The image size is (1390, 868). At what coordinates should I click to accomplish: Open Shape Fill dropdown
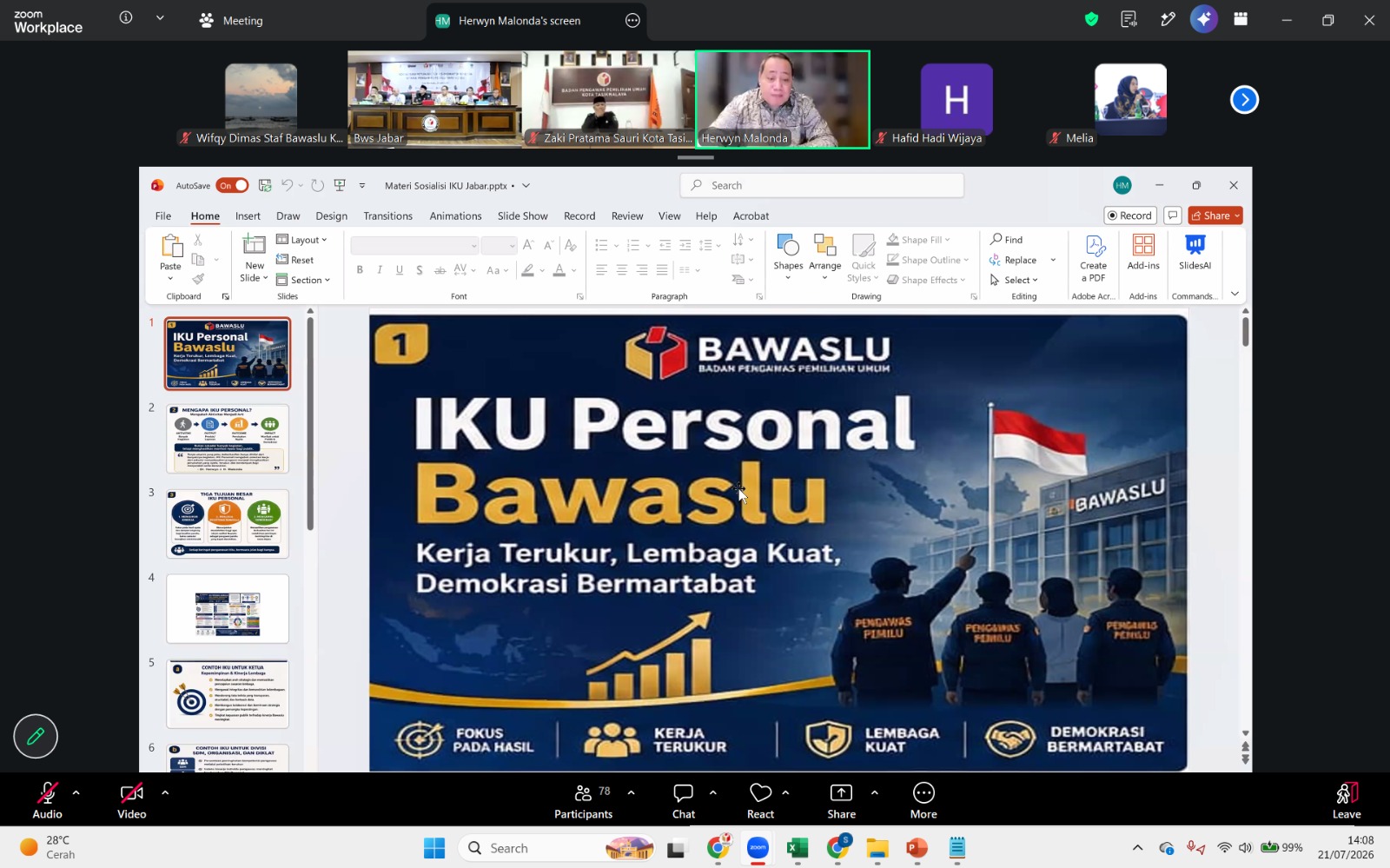pos(919,240)
